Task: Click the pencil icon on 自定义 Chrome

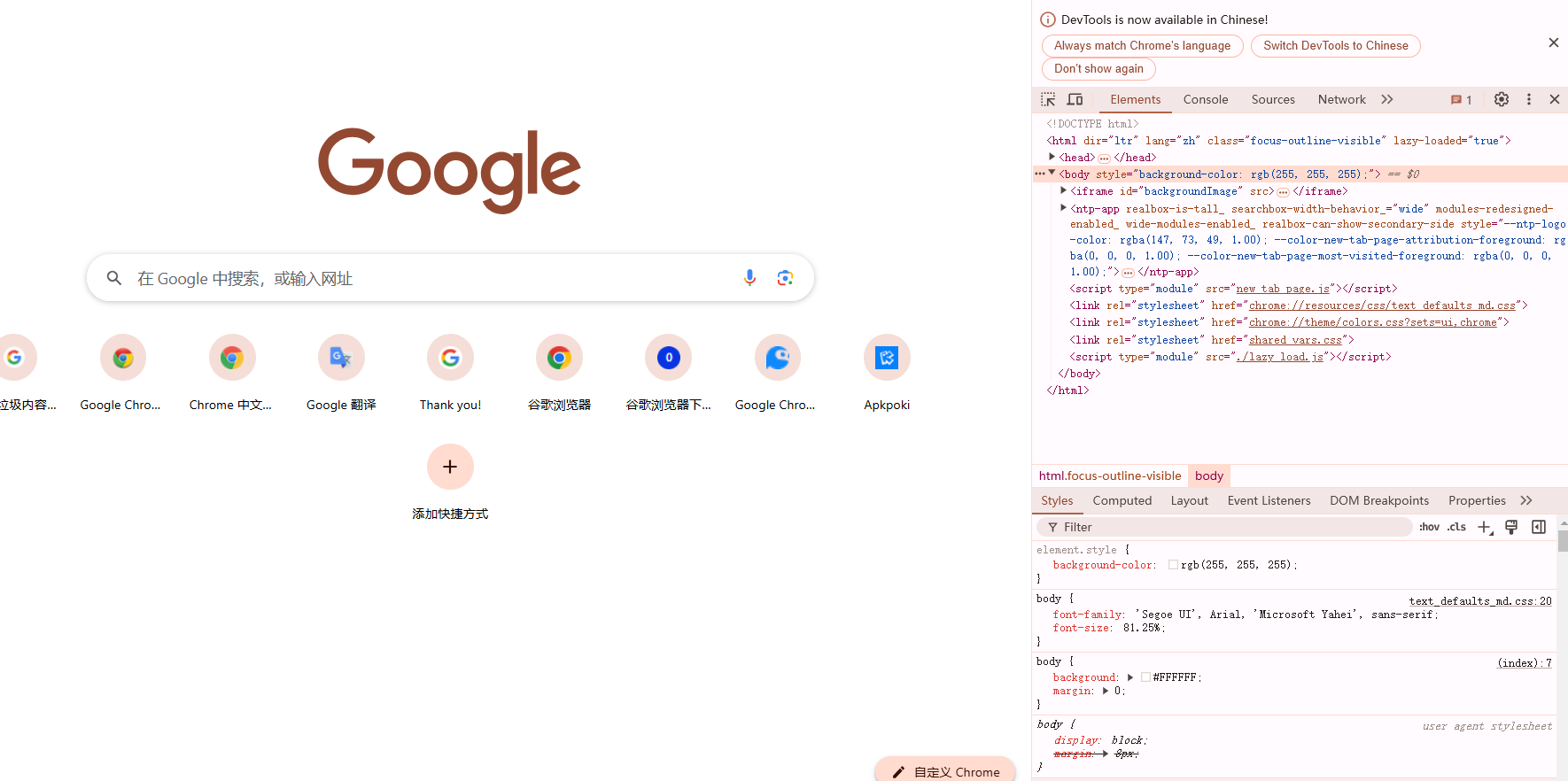Action: pyautogui.click(x=898, y=772)
